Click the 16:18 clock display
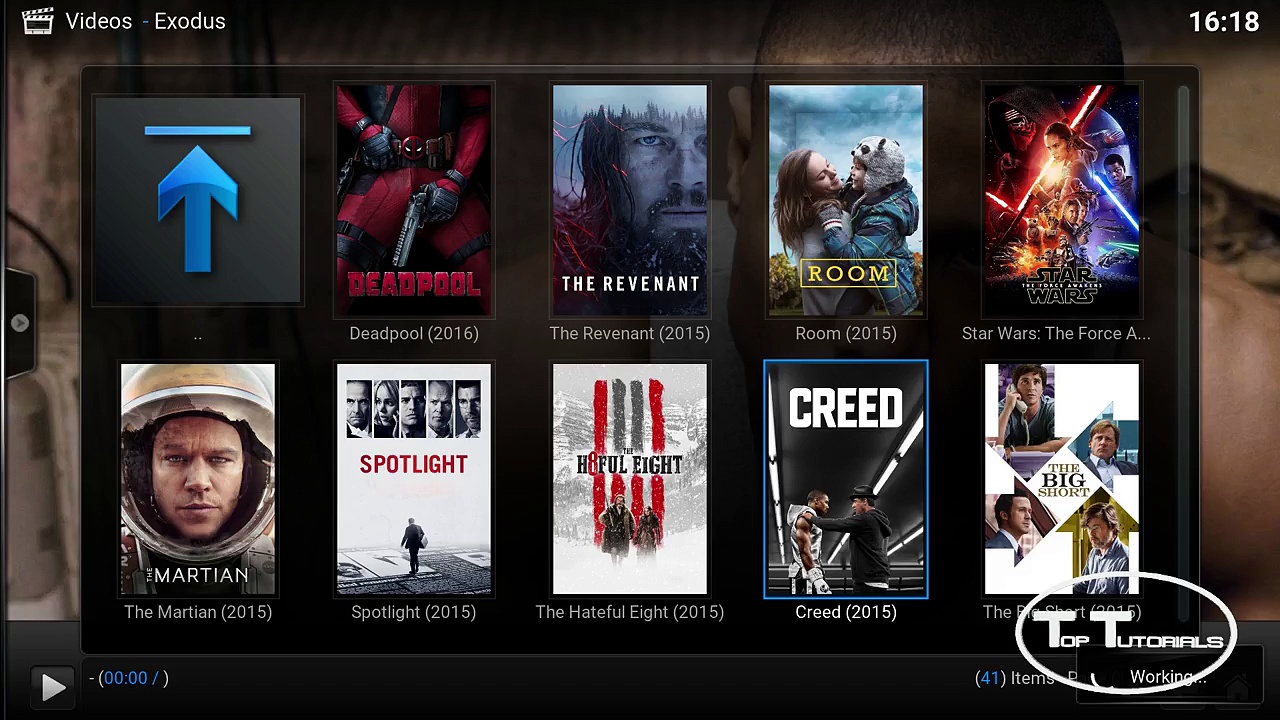1280x720 pixels. [x=1223, y=21]
